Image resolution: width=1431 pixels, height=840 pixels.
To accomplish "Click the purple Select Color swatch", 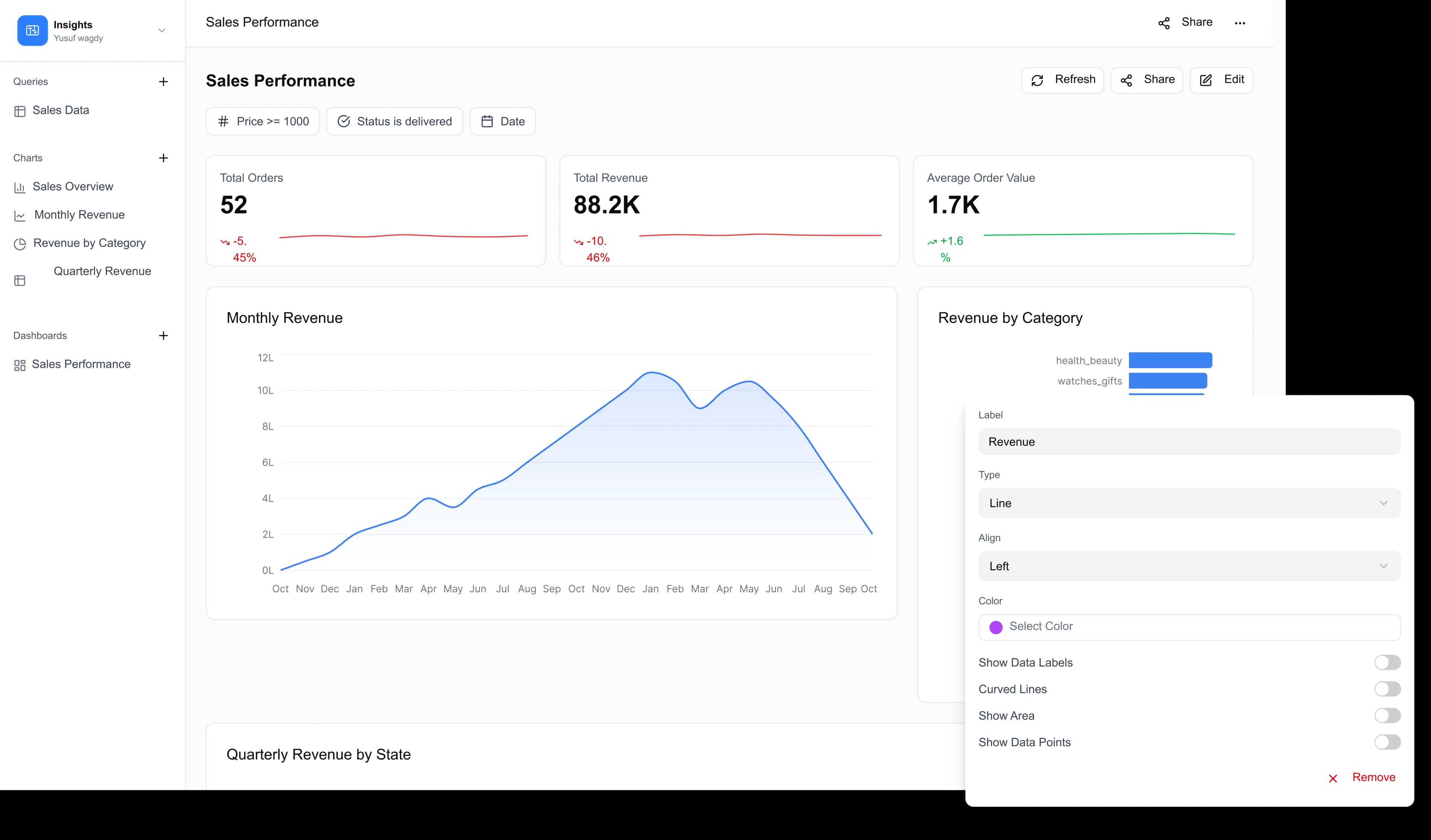I will [996, 627].
